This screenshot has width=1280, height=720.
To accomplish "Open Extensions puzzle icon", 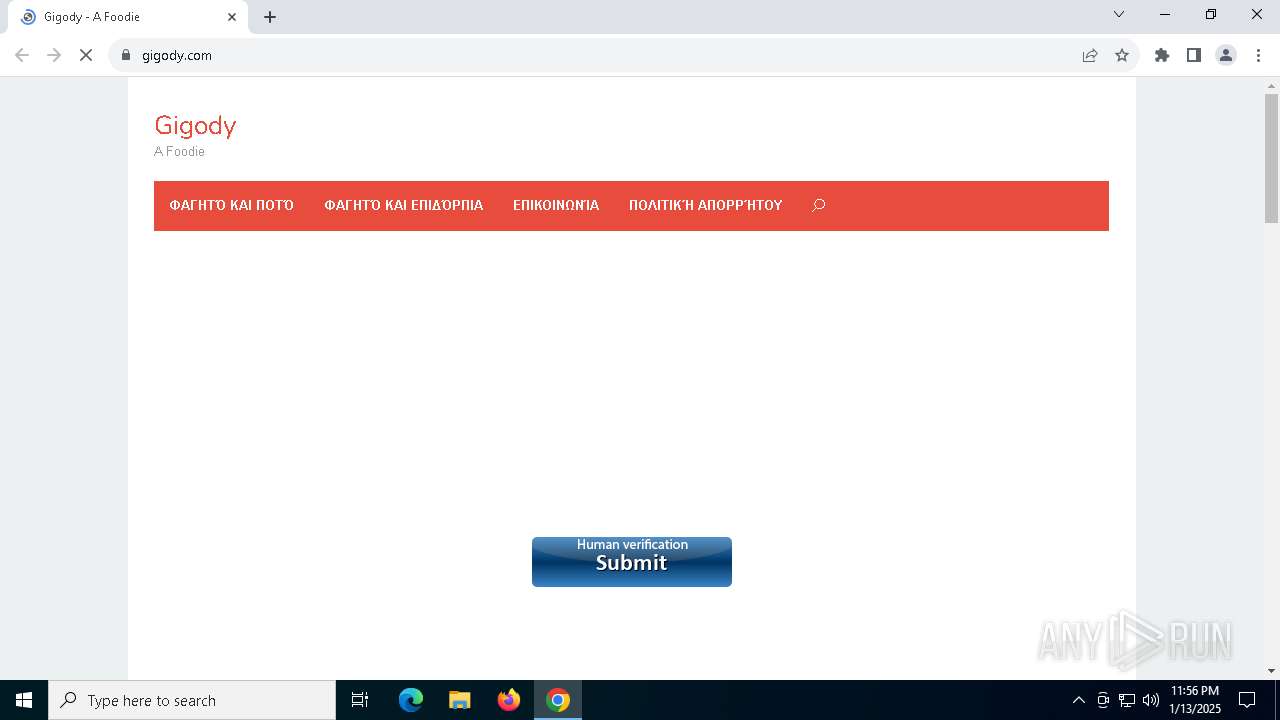I will (1162, 55).
